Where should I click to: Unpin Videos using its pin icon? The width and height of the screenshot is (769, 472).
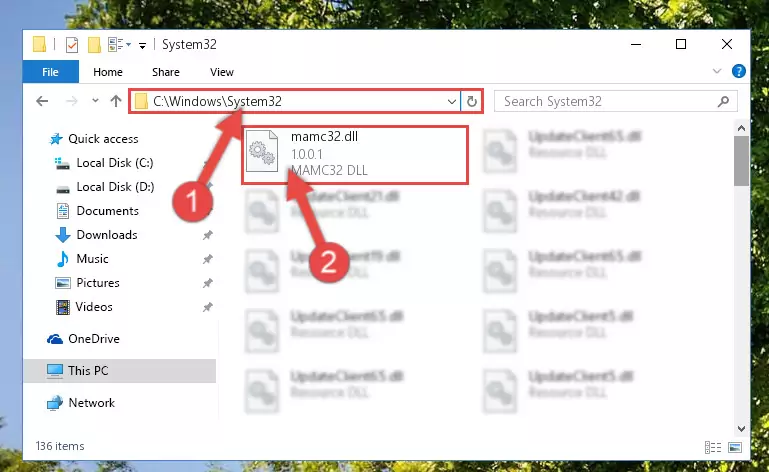click(207, 307)
